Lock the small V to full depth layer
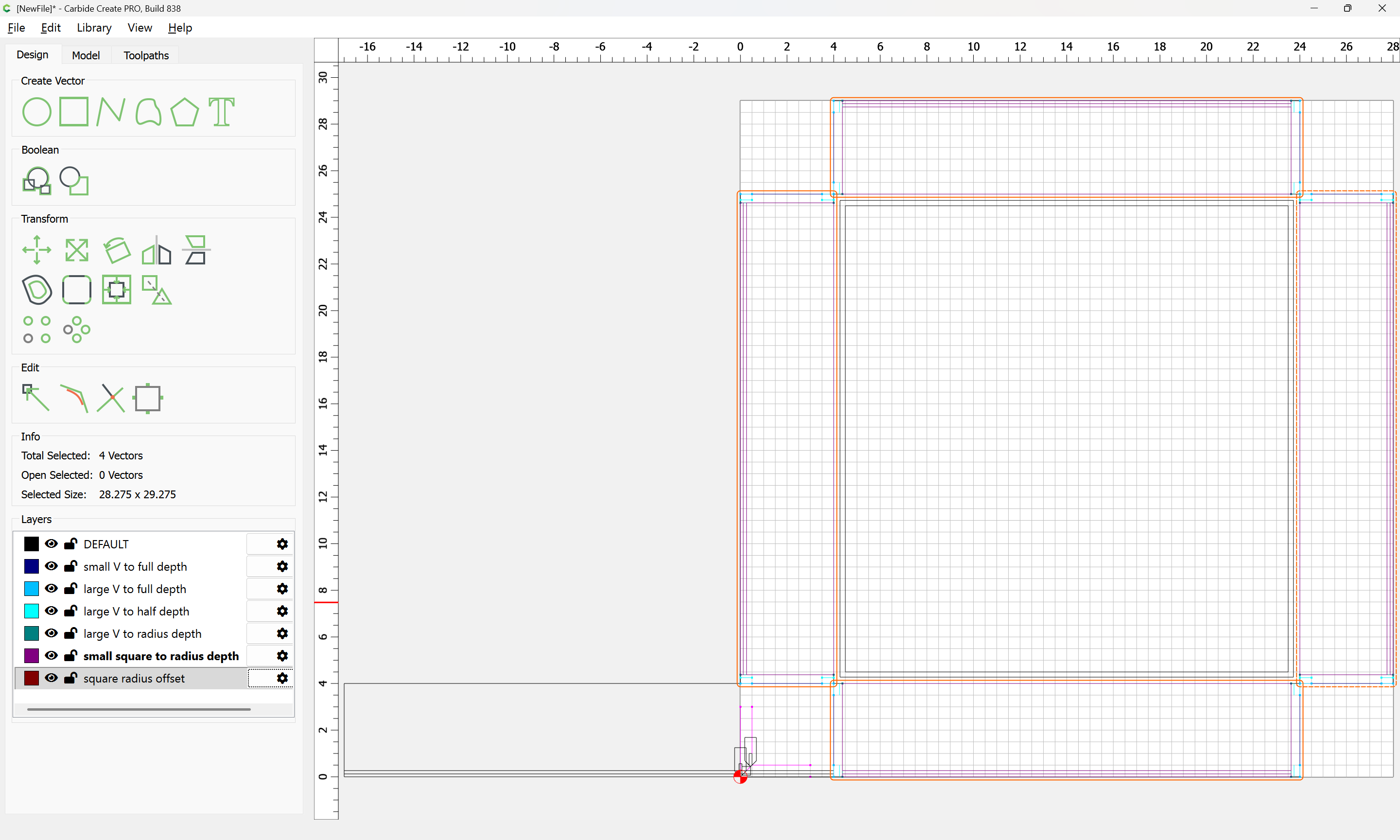 tap(70, 566)
